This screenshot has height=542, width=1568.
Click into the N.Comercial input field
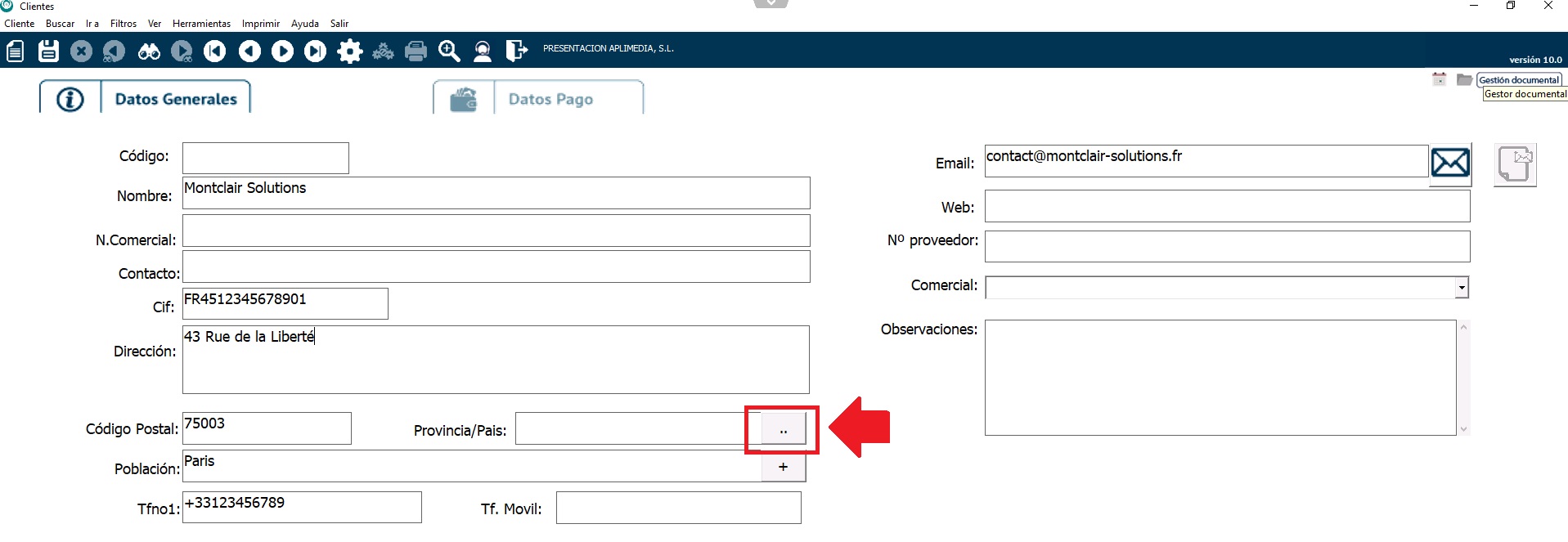pos(496,231)
